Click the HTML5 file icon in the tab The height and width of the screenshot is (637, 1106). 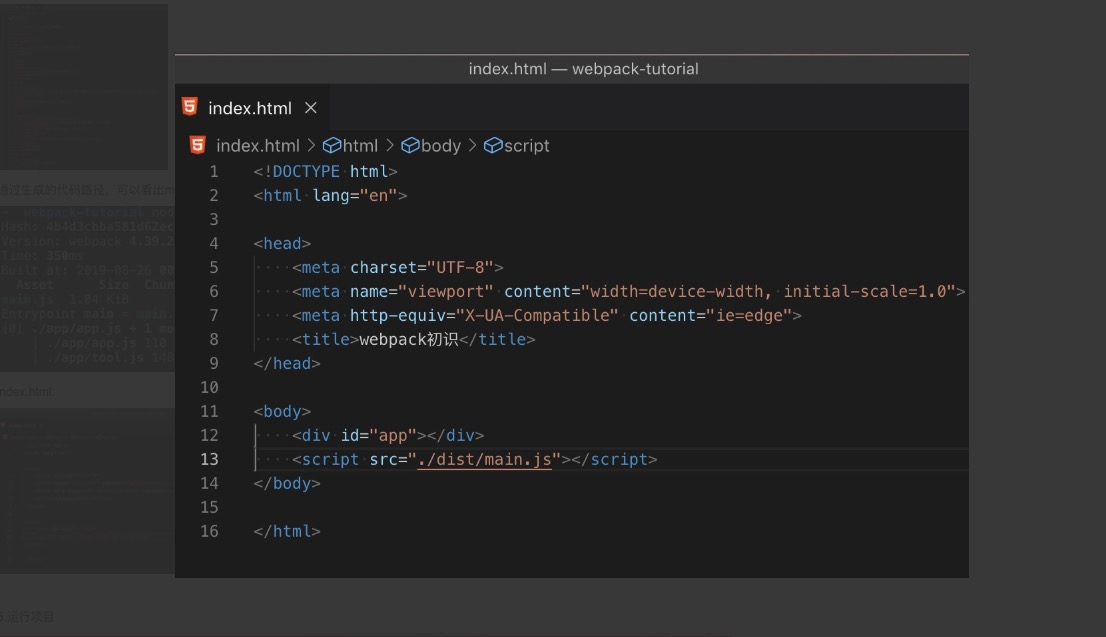tap(190, 107)
